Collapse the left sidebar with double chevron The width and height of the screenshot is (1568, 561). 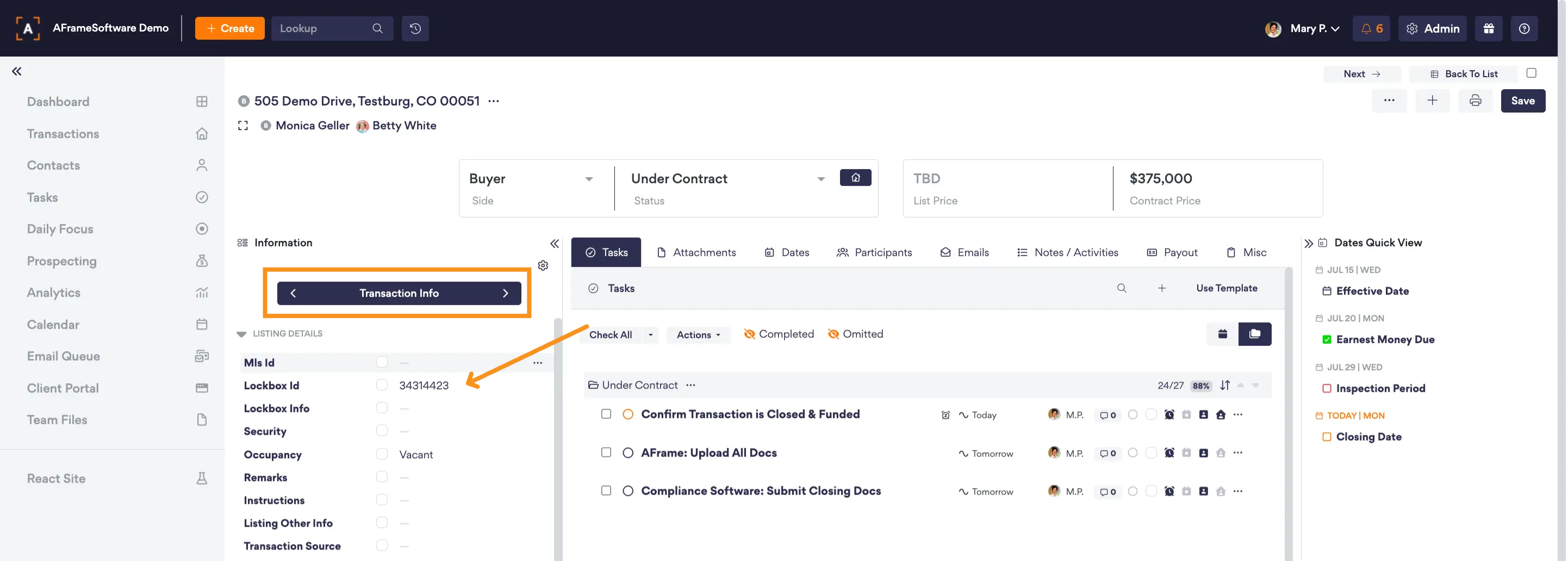click(x=16, y=71)
